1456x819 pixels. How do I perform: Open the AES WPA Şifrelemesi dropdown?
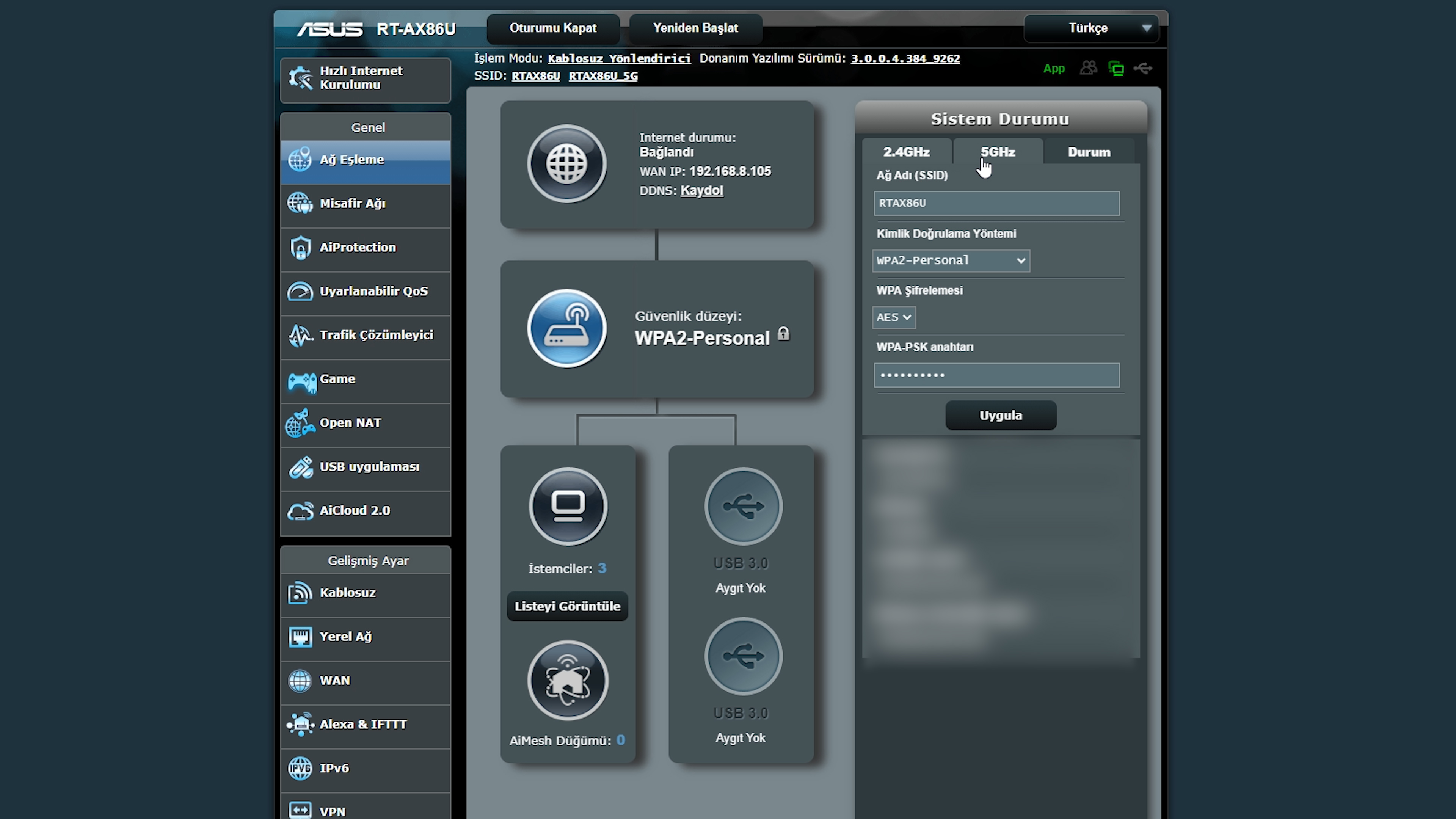click(894, 317)
